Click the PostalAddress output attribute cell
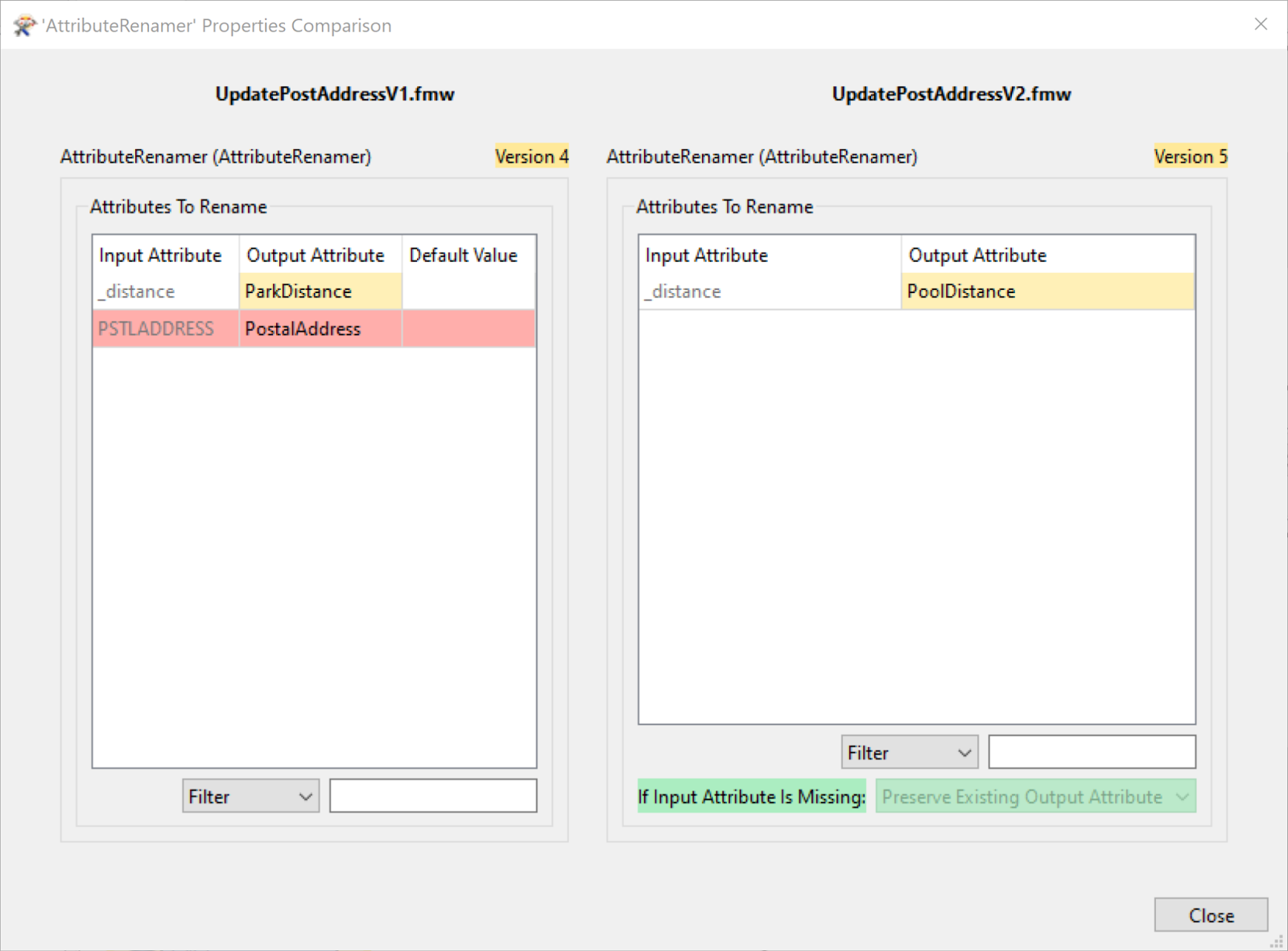This screenshot has width=1288, height=951. coord(303,329)
